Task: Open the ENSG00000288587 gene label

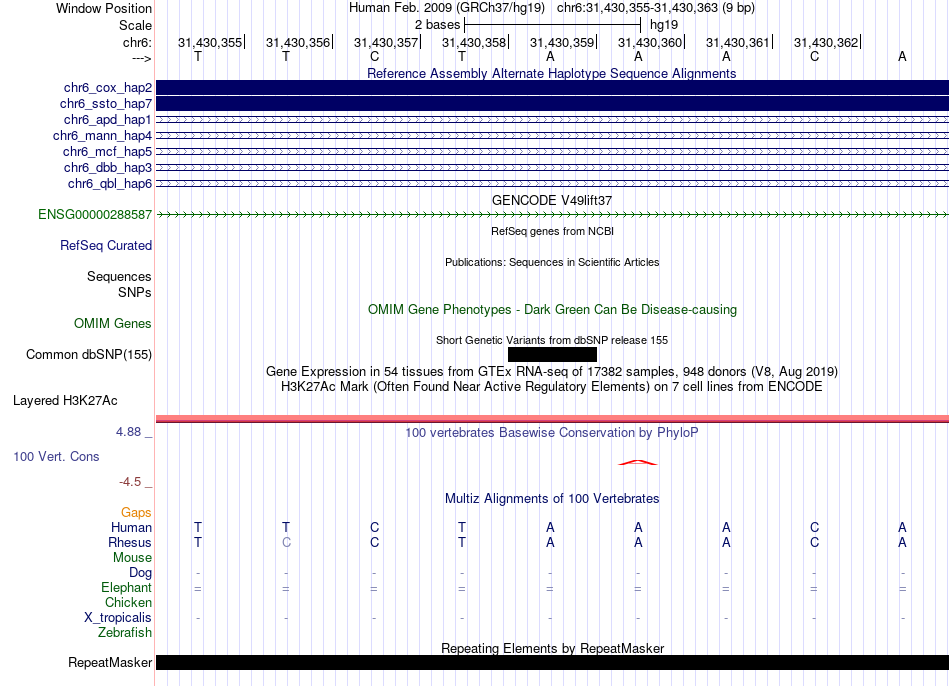Action: coord(95,215)
